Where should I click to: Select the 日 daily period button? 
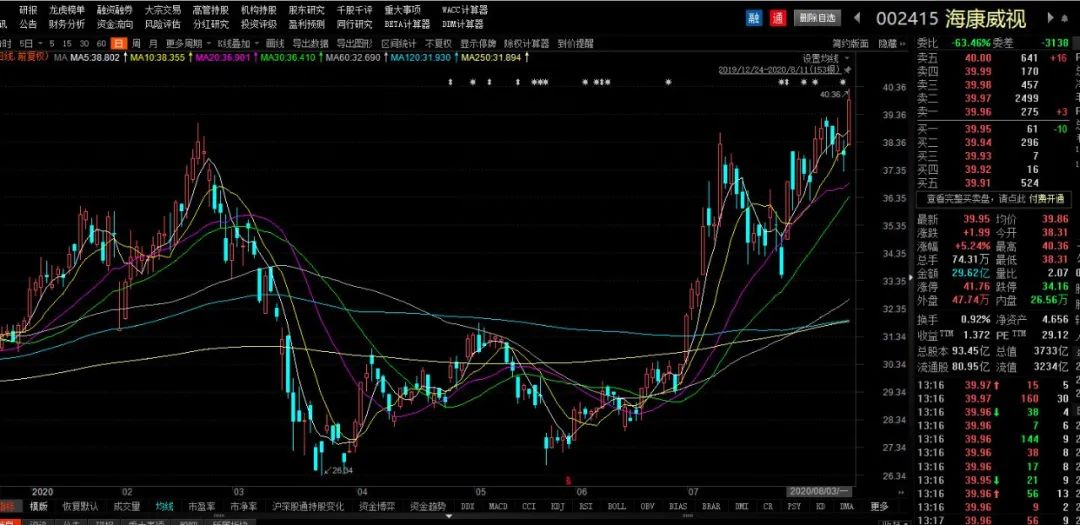pyautogui.click(x=119, y=43)
